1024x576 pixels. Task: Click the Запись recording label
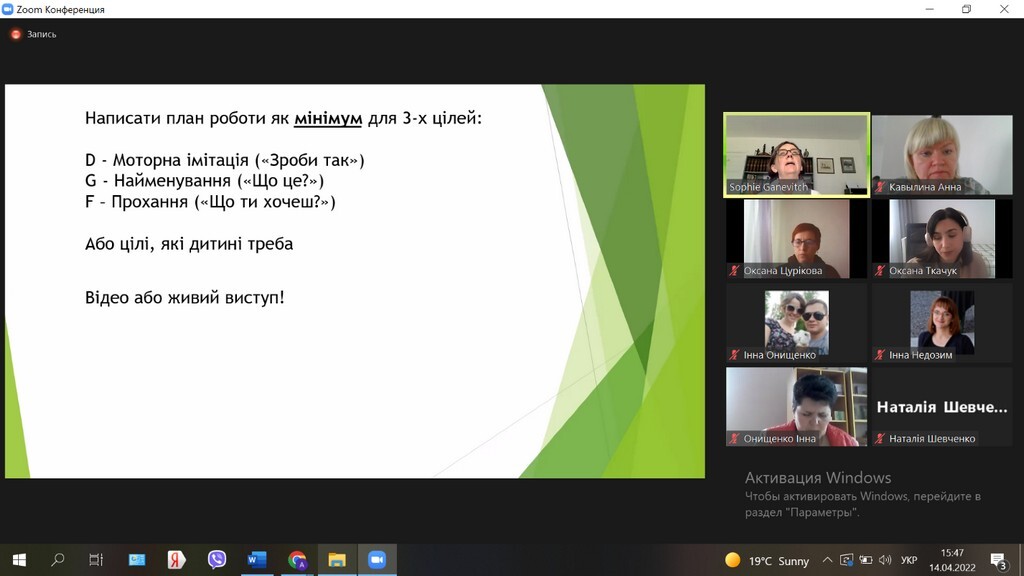tap(41, 34)
